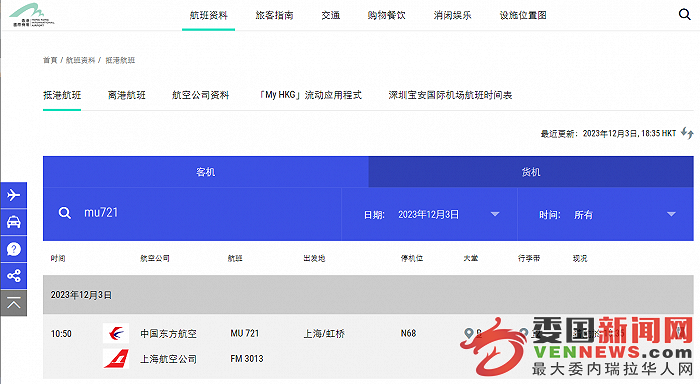Click origin 上海/虹桥

tap(324, 334)
